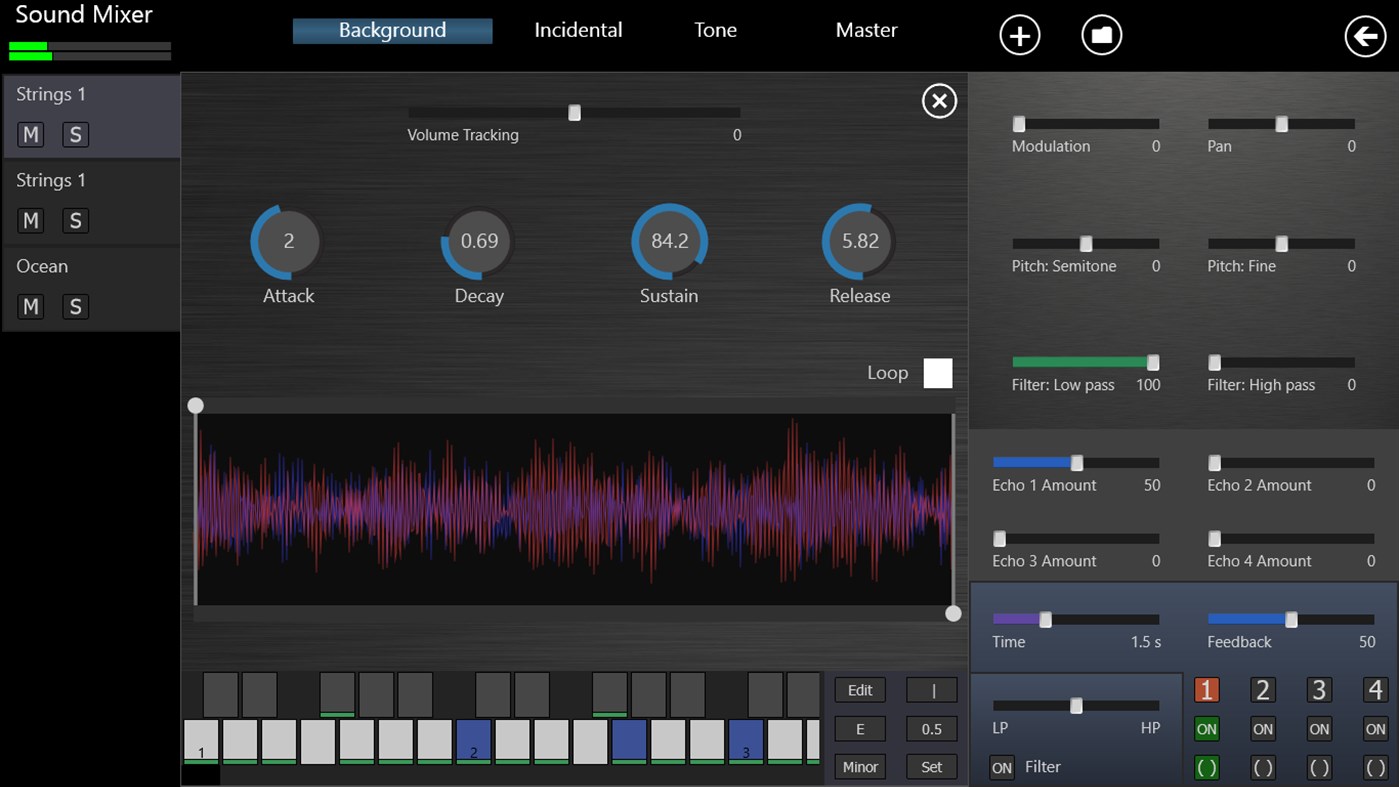
Task: Click the save project icon
Action: click(1101, 34)
